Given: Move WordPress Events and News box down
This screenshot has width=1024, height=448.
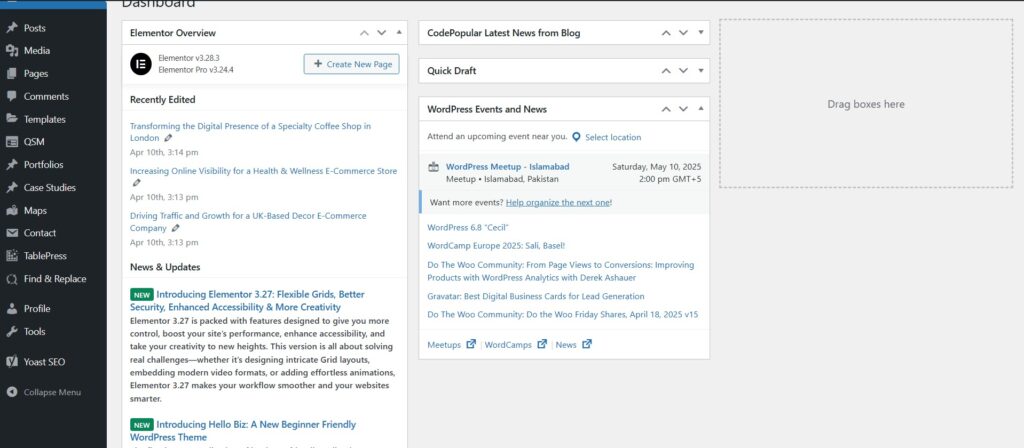Looking at the screenshot, I should click(x=683, y=109).
